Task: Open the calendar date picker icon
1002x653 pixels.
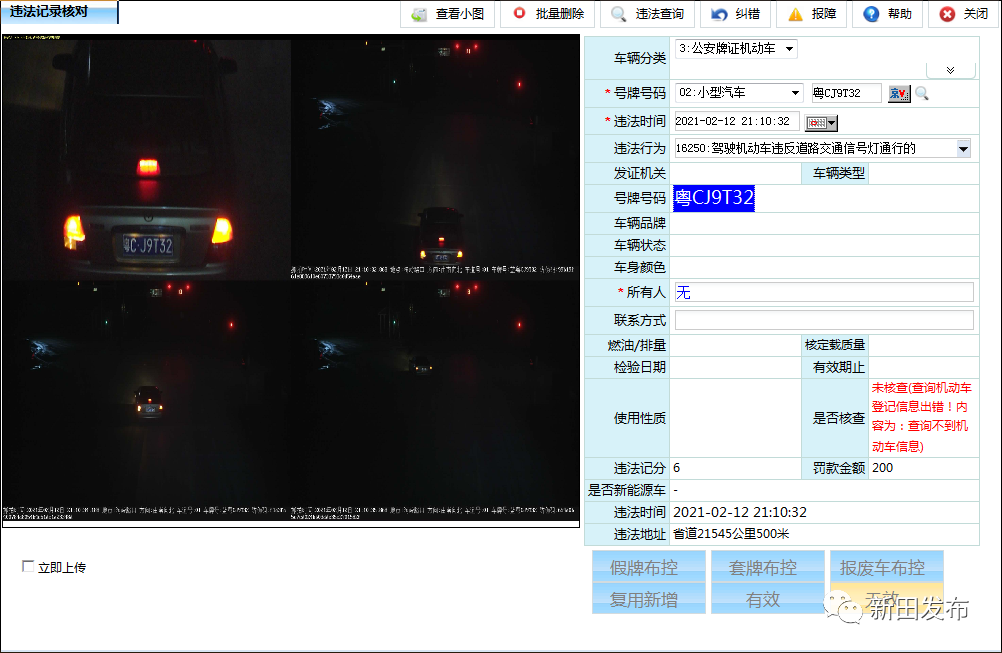Action: (821, 123)
